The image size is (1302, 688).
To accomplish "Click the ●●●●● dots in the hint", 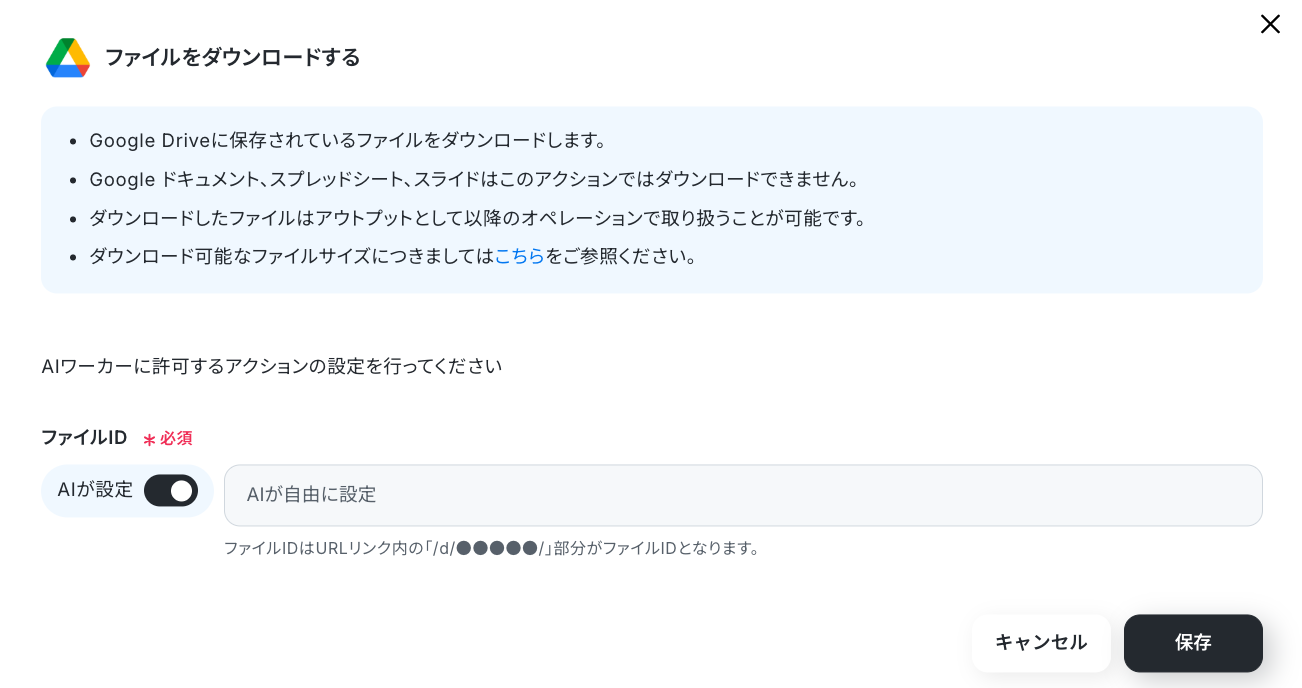I will tap(497, 548).
